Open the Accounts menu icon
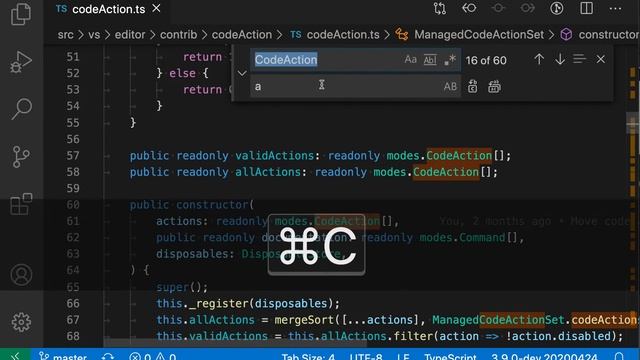 click(21, 274)
